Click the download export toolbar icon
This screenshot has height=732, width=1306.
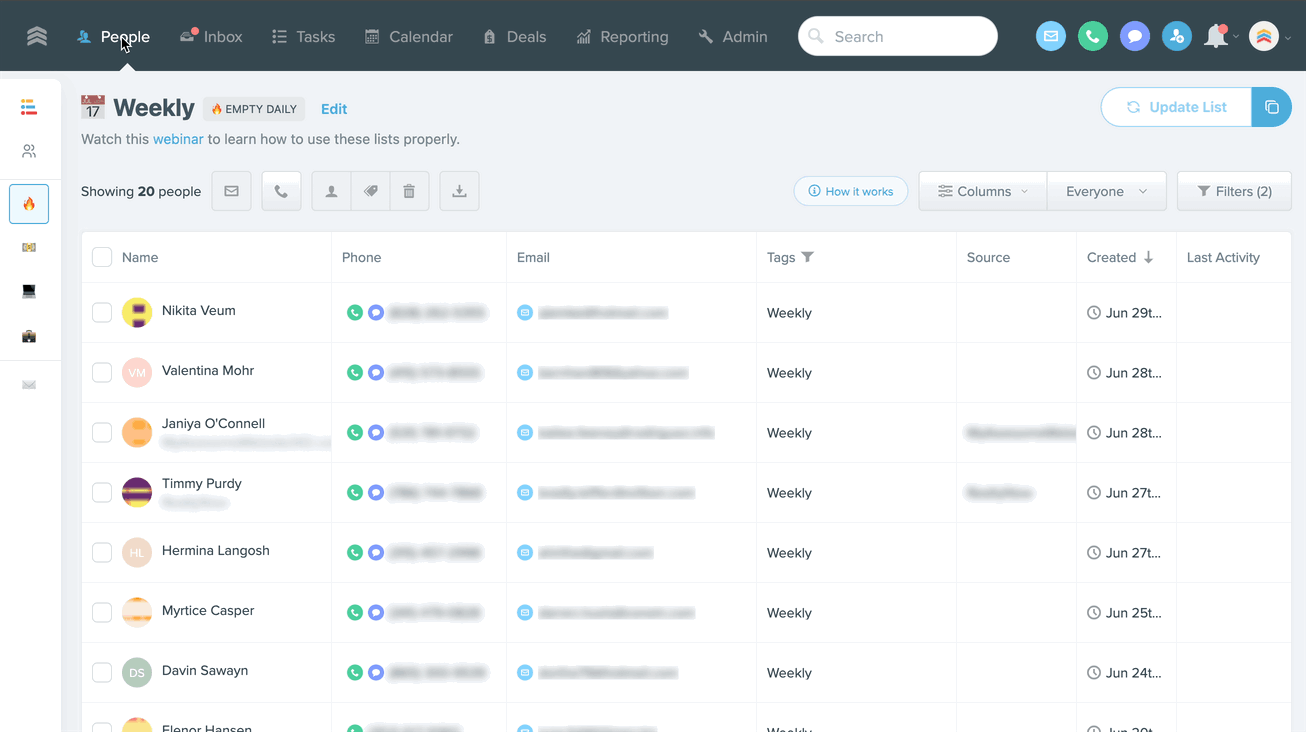459,191
